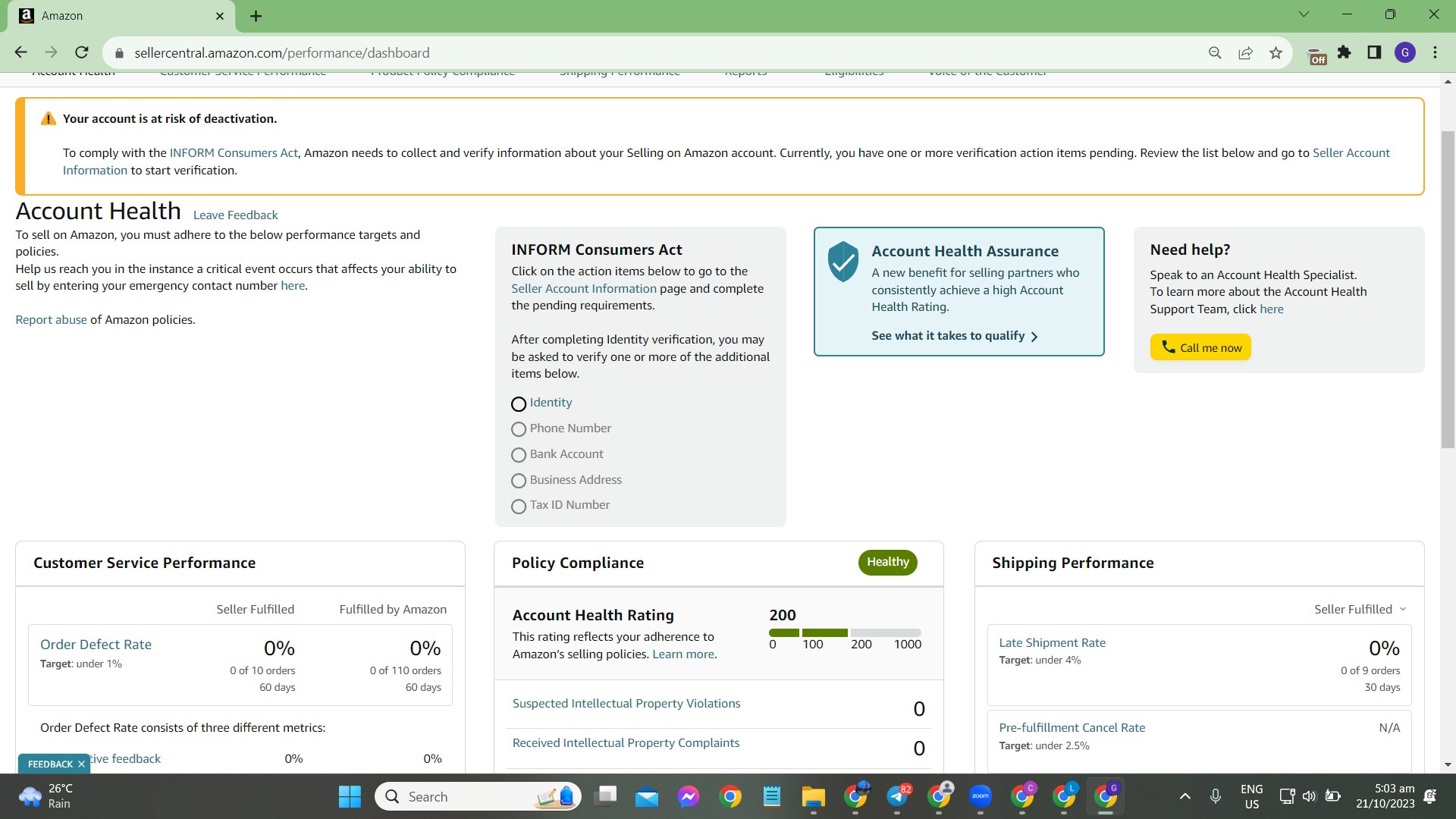Open the Mail app on the taskbar
This screenshot has width=1456, height=819.
647,796
